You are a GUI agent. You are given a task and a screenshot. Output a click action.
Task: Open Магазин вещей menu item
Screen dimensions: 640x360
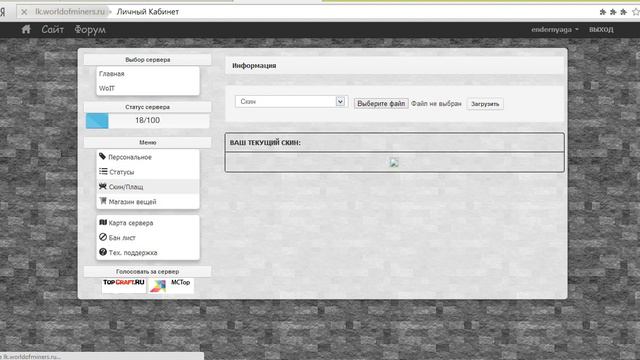pos(148,202)
